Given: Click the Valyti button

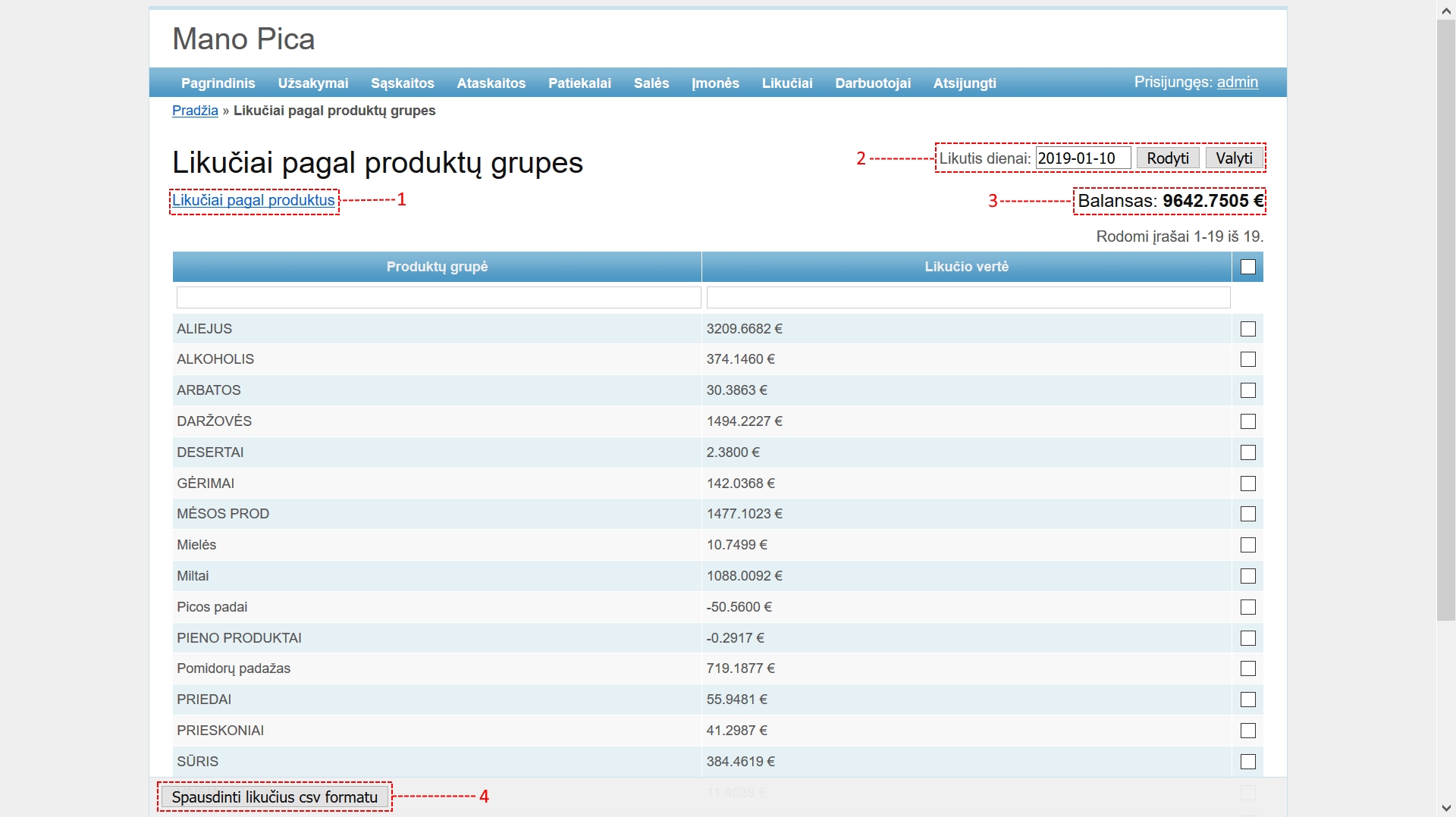Looking at the screenshot, I should click(1234, 158).
